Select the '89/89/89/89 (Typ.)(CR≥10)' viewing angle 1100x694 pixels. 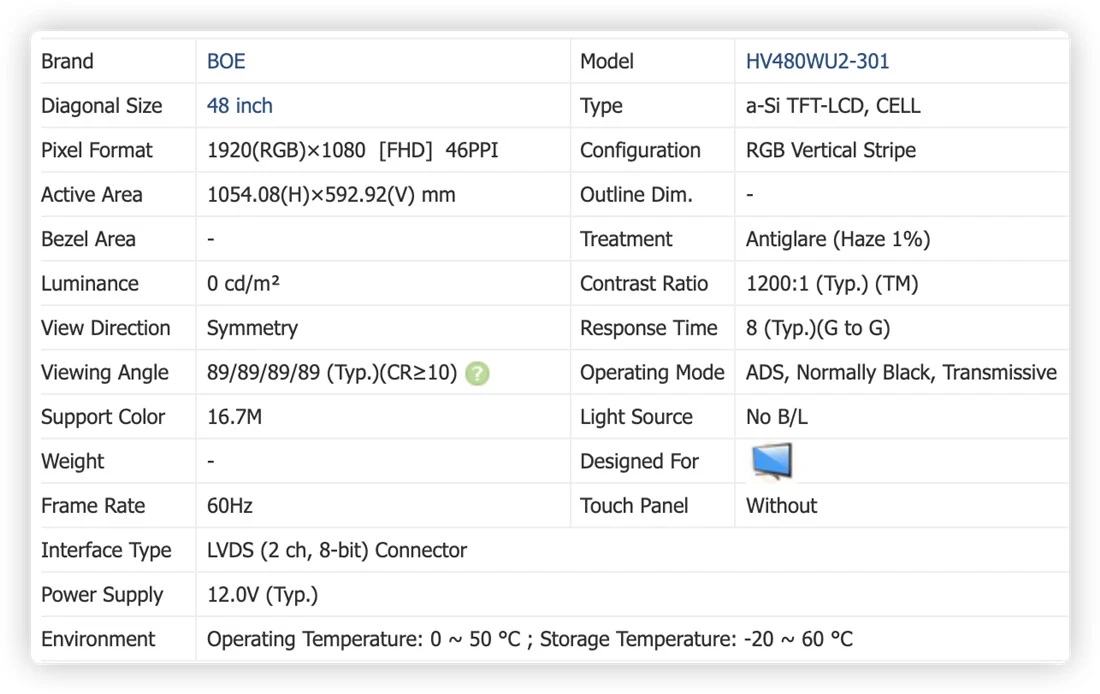(x=332, y=373)
